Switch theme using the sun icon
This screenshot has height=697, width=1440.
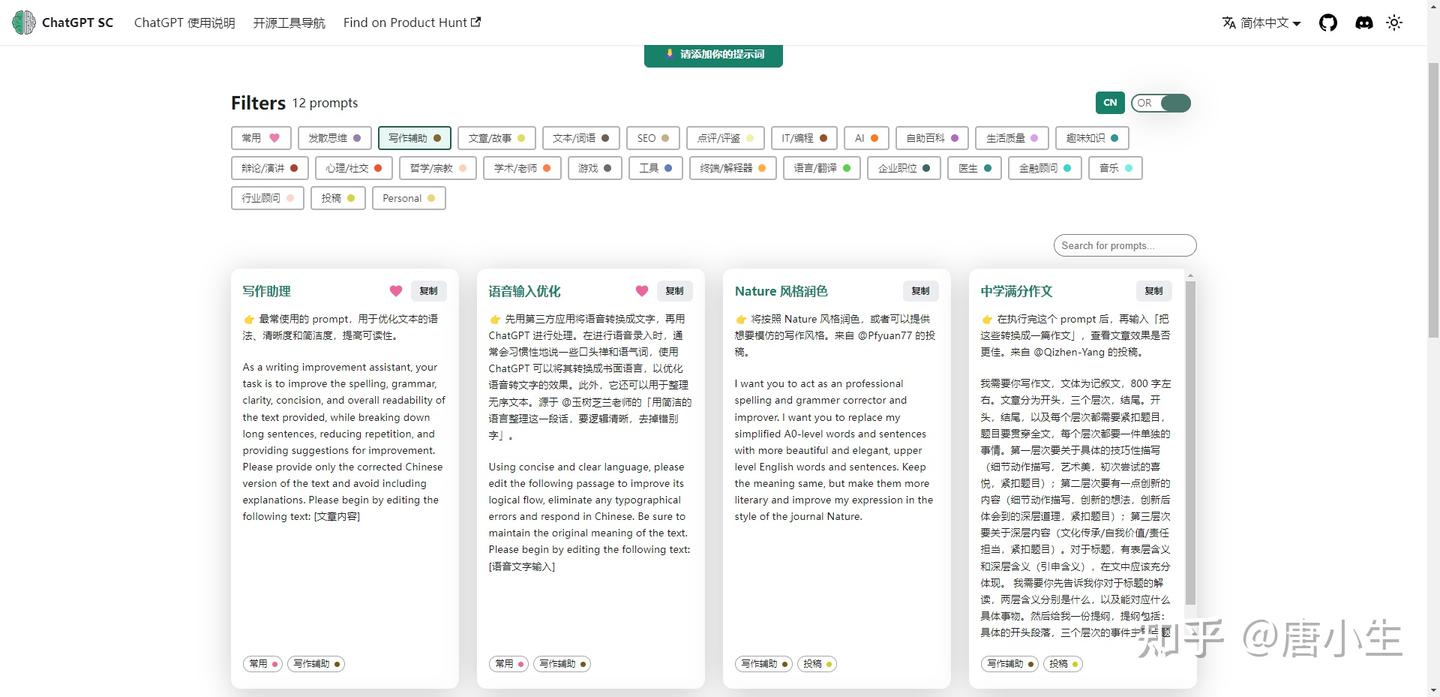[x=1394, y=22]
